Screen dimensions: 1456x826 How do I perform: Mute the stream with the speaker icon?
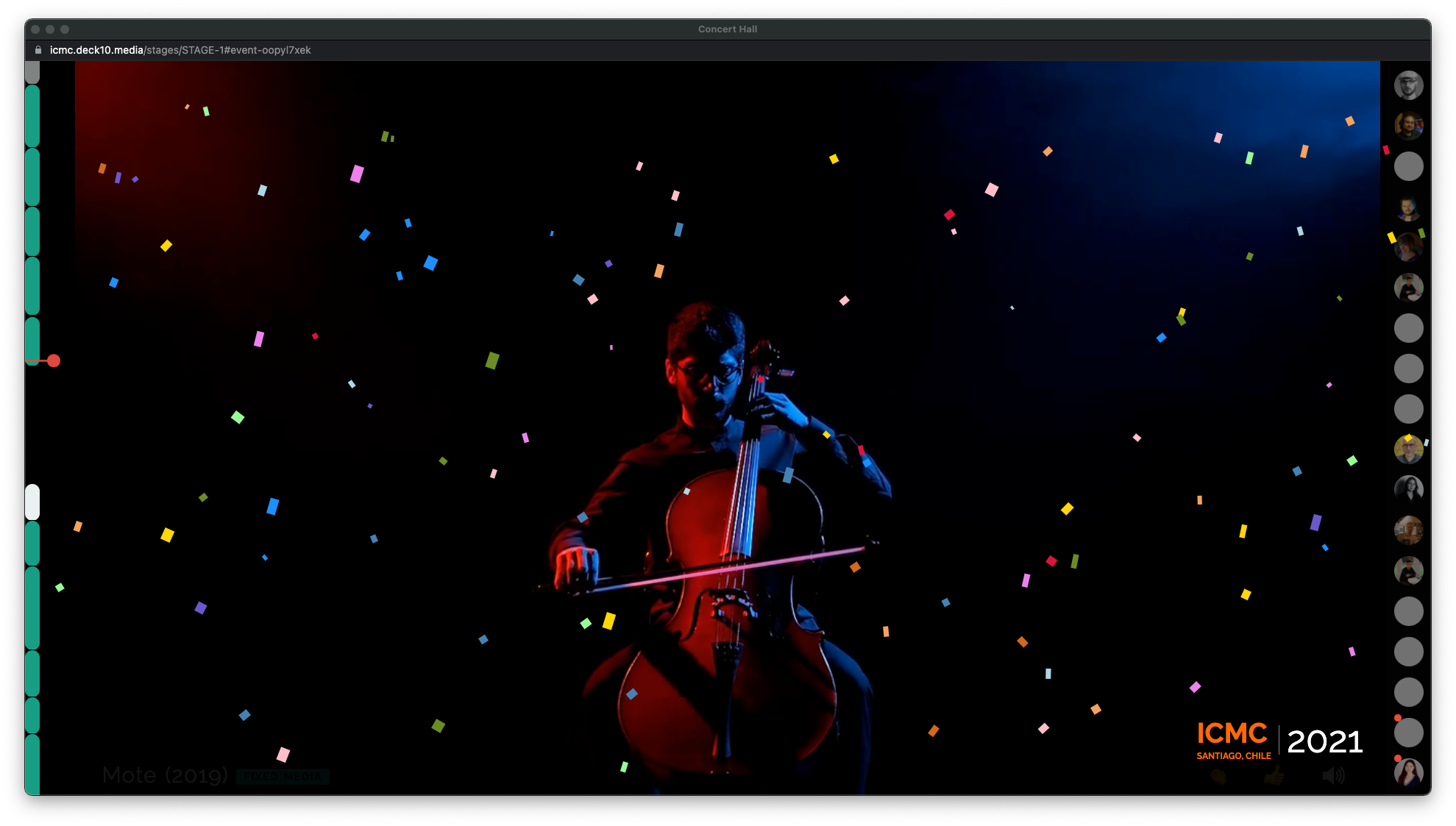tap(1332, 775)
